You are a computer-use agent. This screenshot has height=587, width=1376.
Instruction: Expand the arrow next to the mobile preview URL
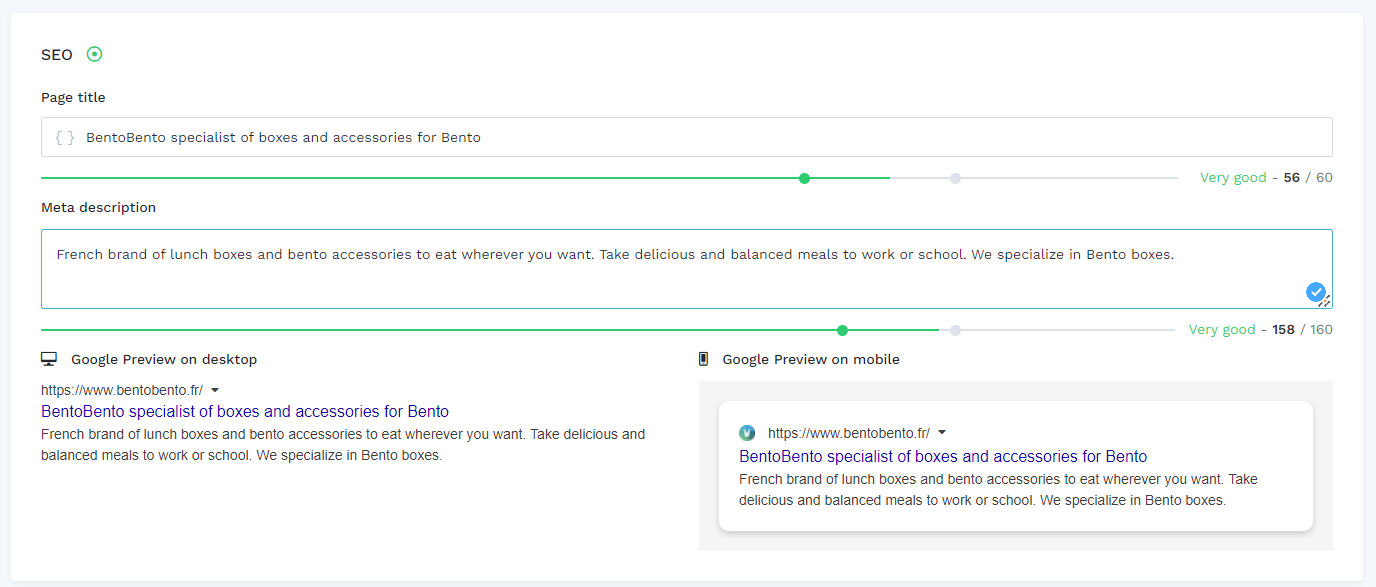click(x=942, y=433)
